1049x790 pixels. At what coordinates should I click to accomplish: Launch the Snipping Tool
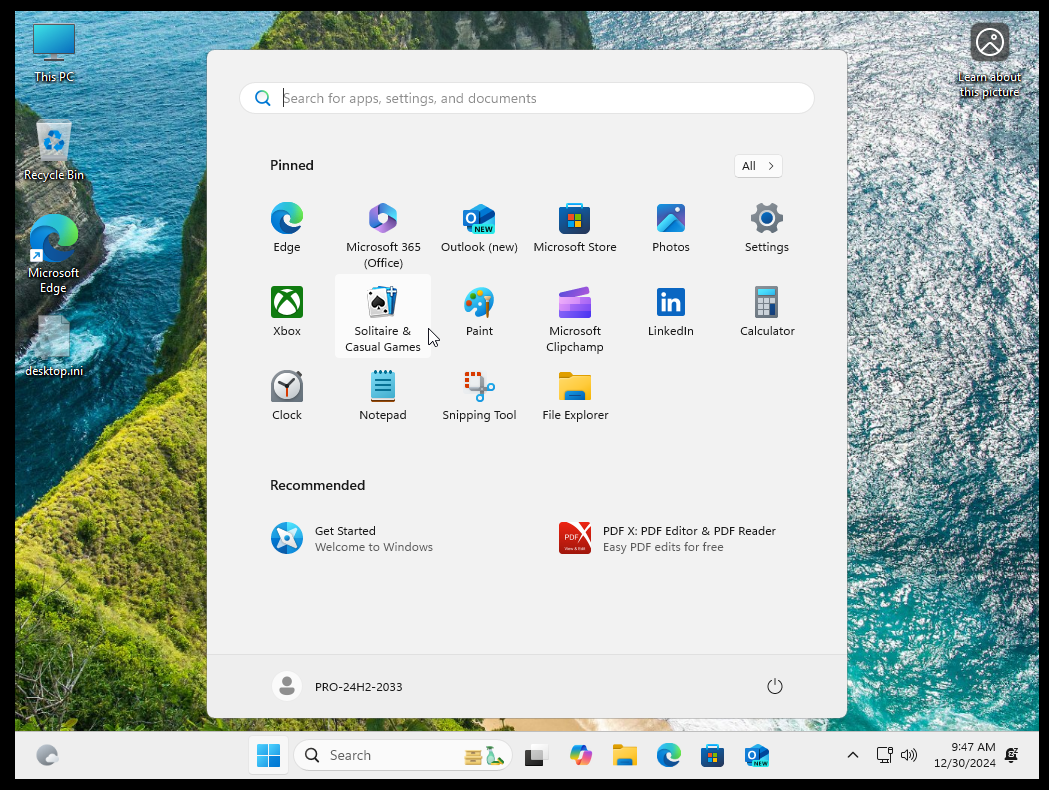[479, 396]
